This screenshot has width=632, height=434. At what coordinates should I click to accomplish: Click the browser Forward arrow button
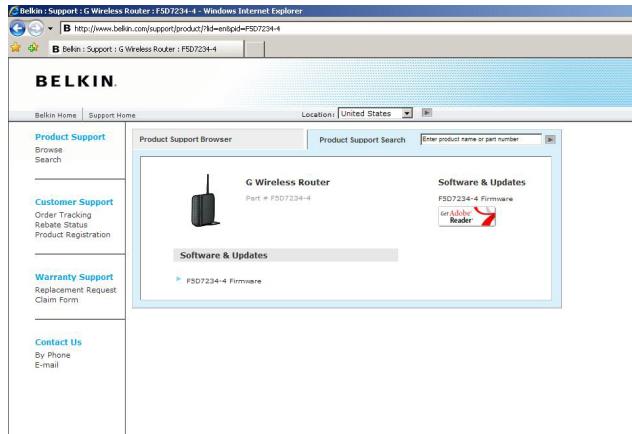tap(35, 29)
